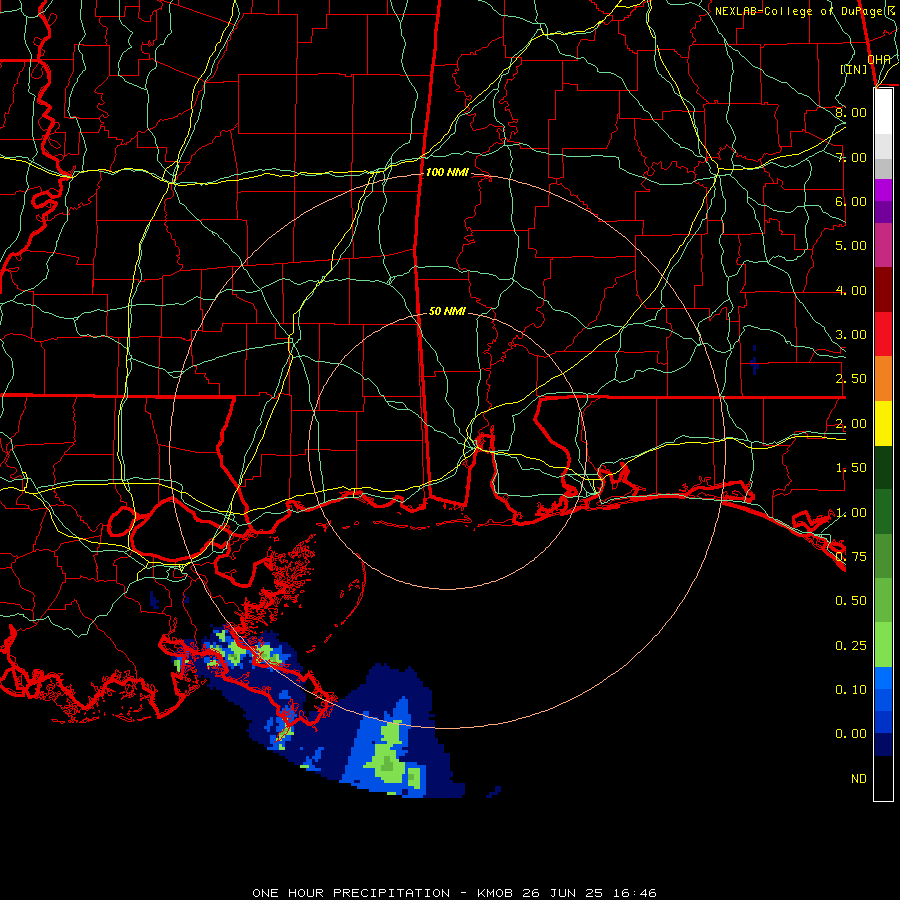This screenshot has height=900, width=900.
Task: Select the yellow swatch near 2.00
Action: pos(883,423)
